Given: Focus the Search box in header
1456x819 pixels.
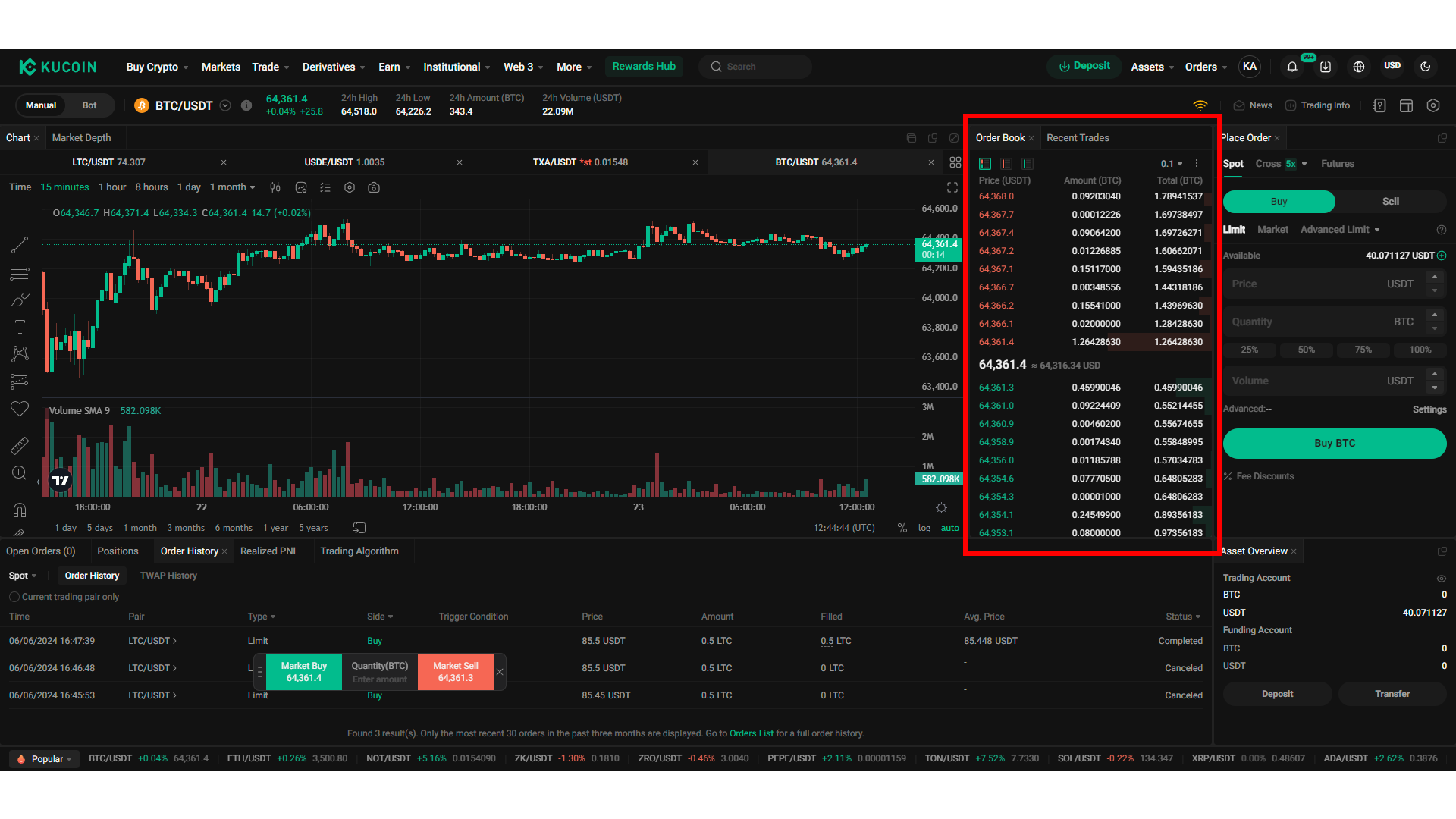Looking at the screenshot, I should coord(755,67).
